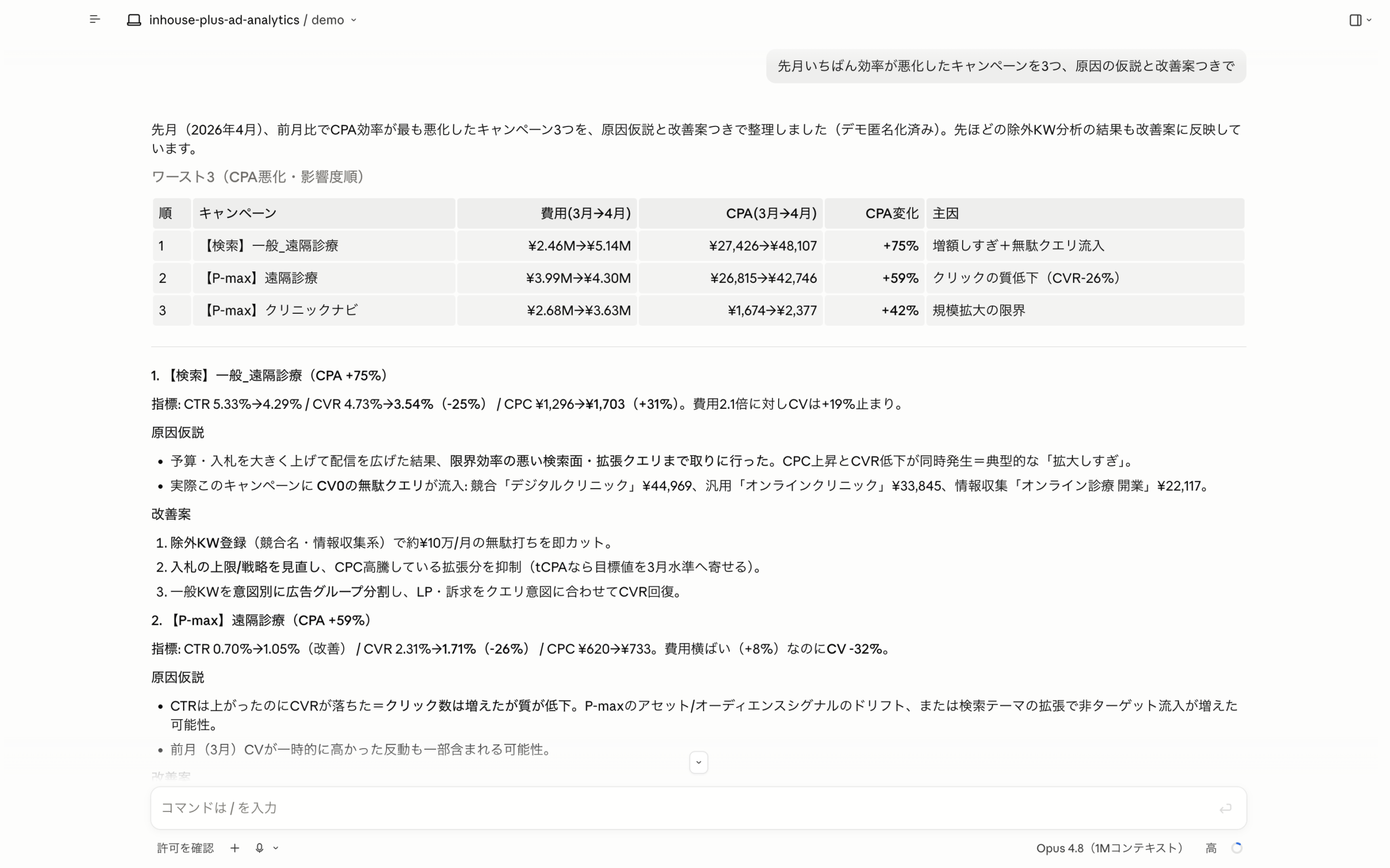Click the 費用(3月→4月) column header
Viewport: 1390px width, 868px height.
coord(547,213)
